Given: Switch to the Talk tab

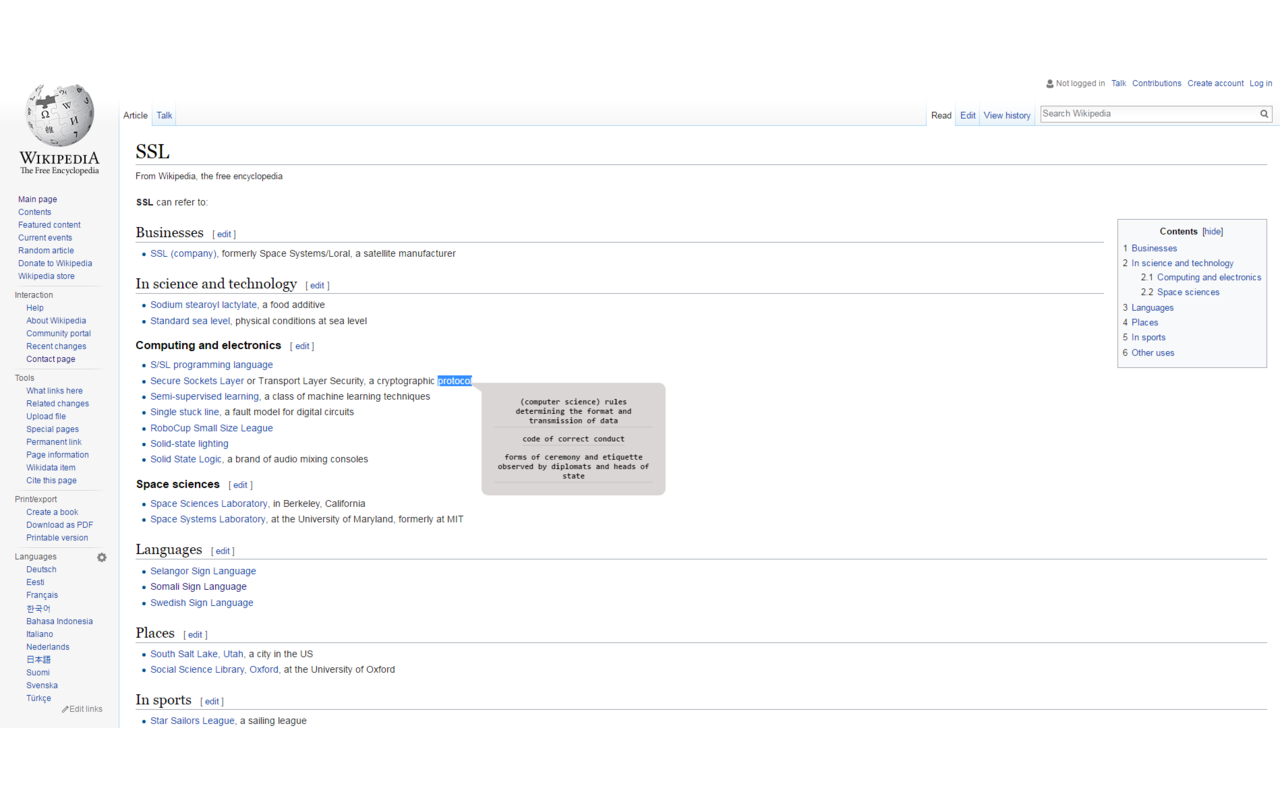Looking at the screenshot, I should pos(164,115).
